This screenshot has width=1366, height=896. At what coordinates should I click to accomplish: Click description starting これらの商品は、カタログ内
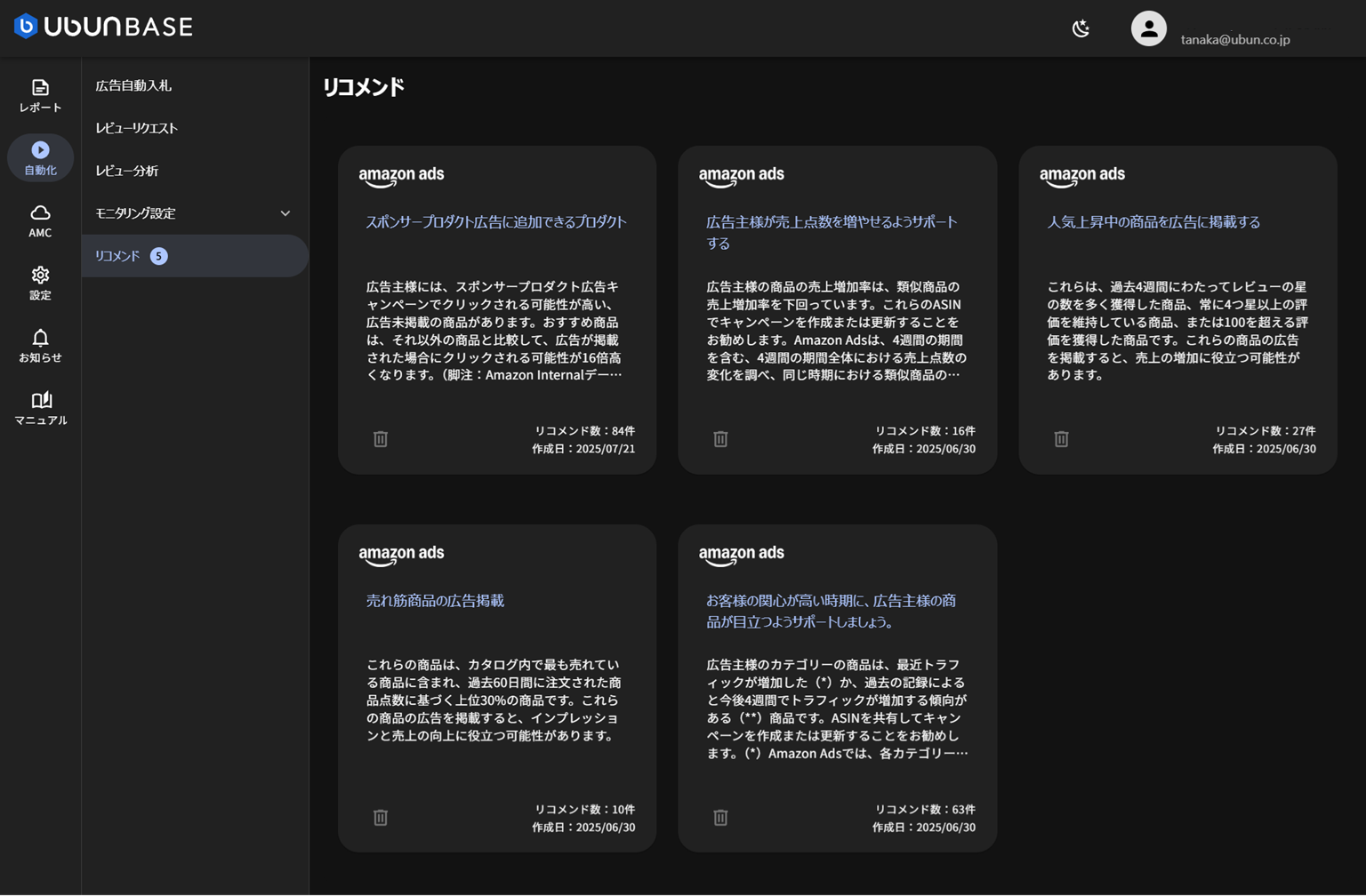[x=494, y=700]
